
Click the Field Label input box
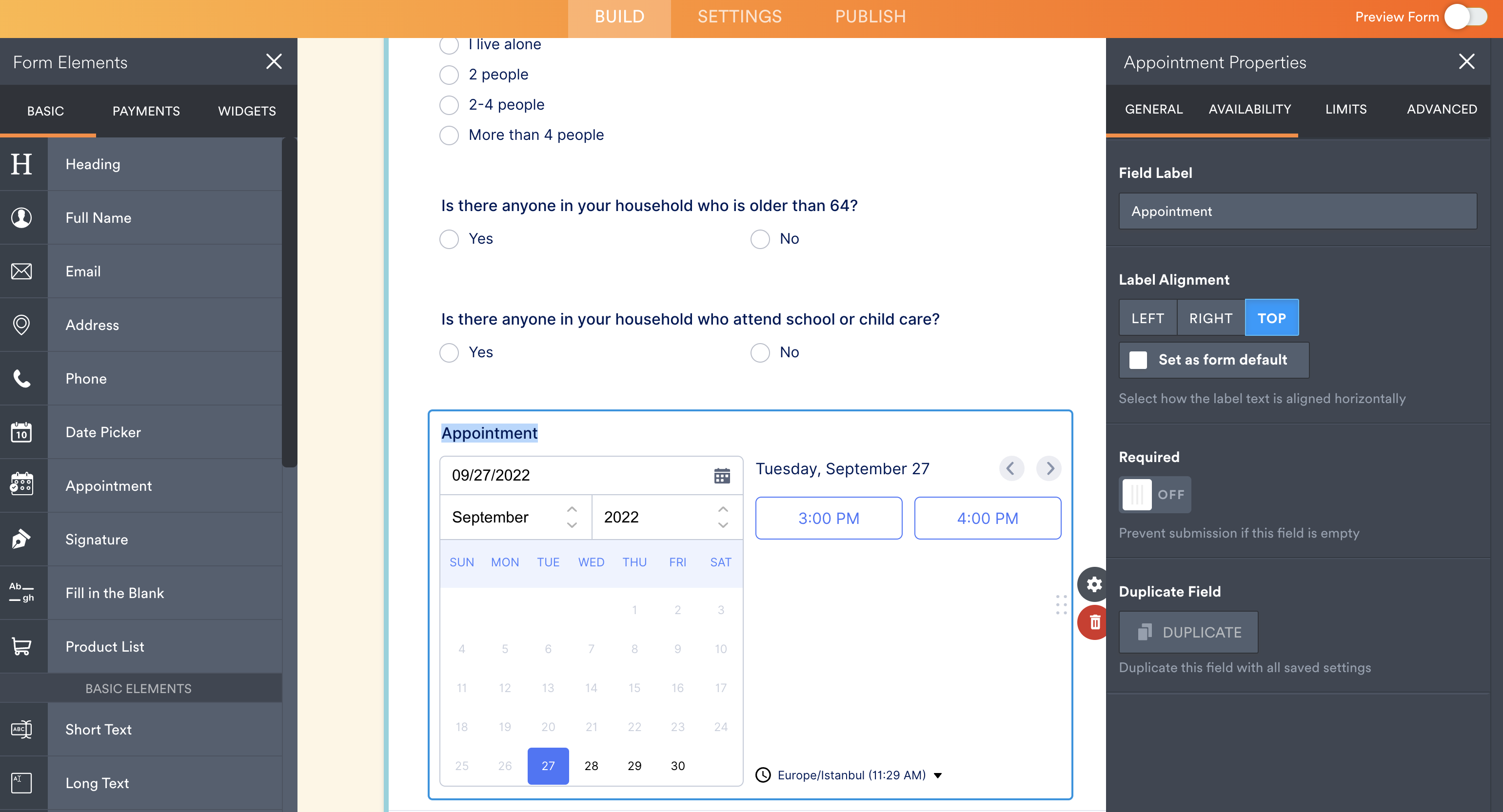pos(1297,211)
